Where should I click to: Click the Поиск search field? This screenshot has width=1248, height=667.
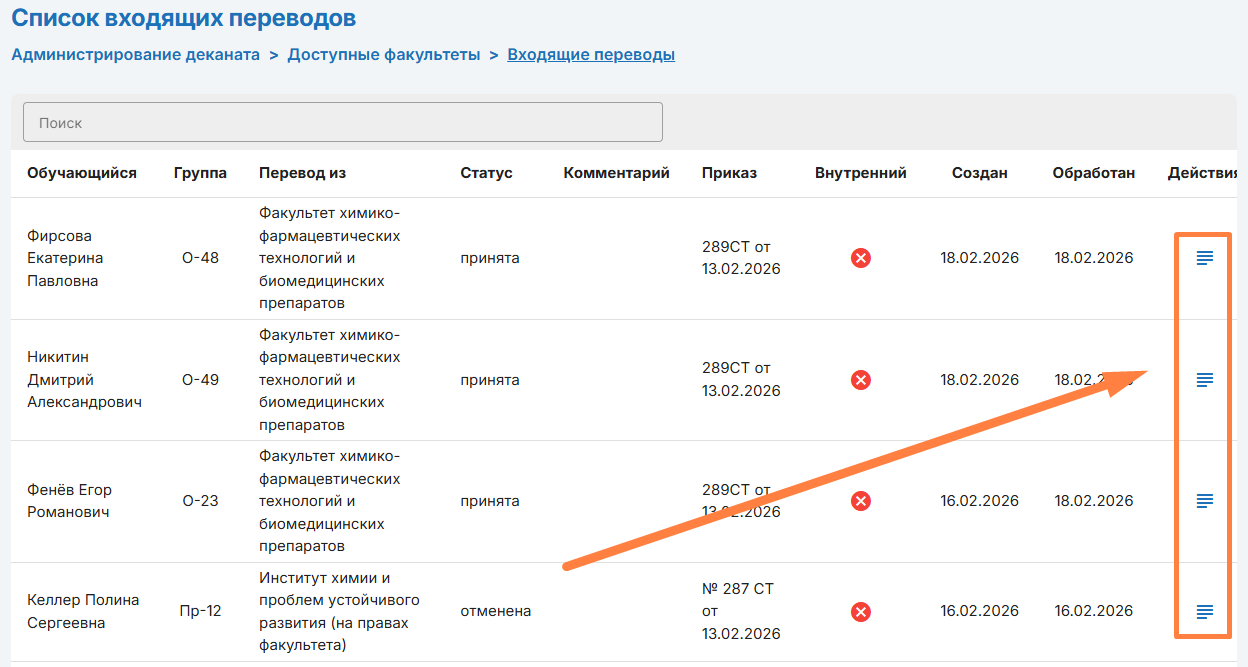click(x=342, y=123)
